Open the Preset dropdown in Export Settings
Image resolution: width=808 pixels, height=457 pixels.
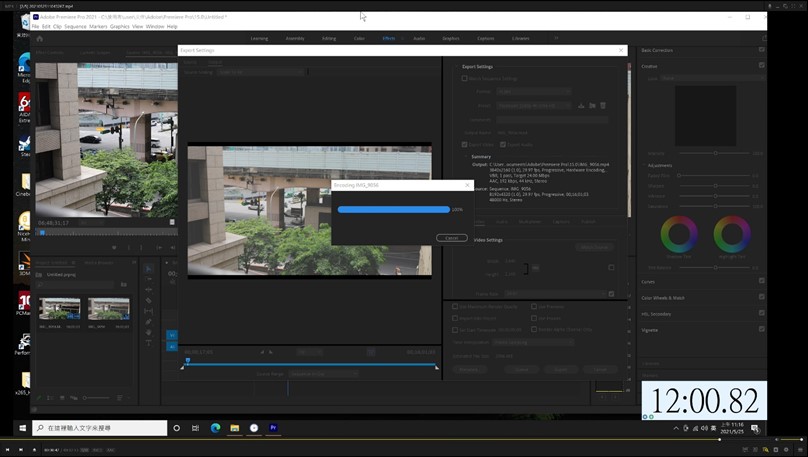click(x=533, y=105)
